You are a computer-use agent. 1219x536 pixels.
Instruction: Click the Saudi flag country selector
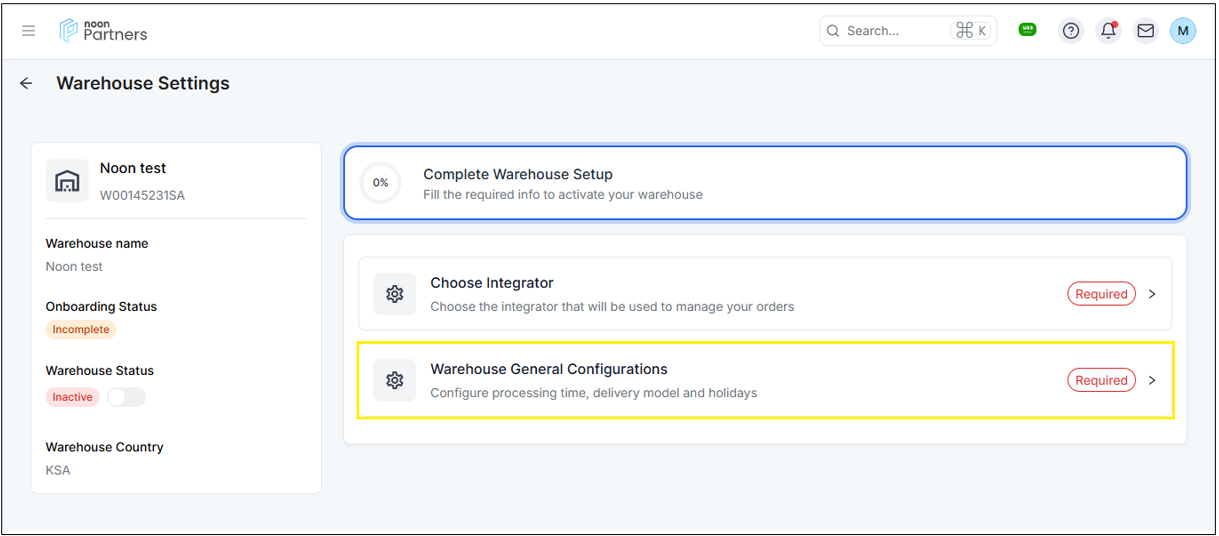point(1027,30)
